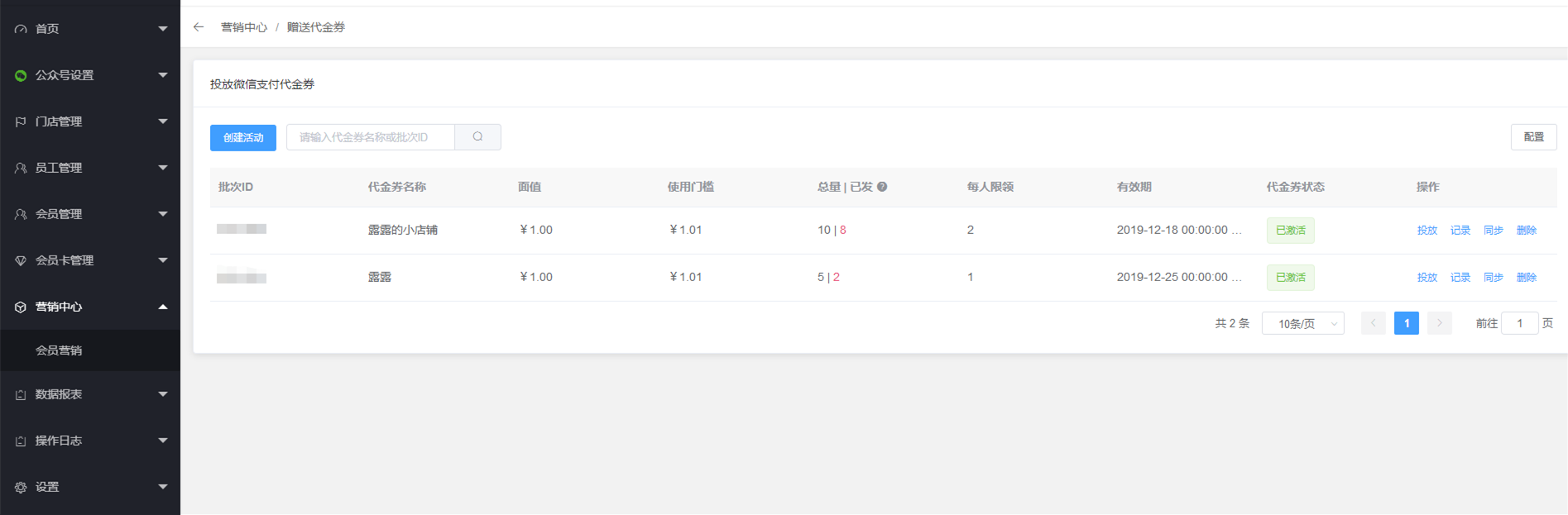The width and height of the screenshot is (1568, 515).
Task: Click the flag icon beside 门店管理
Action: pyautogui.click(x=21, y=122)
